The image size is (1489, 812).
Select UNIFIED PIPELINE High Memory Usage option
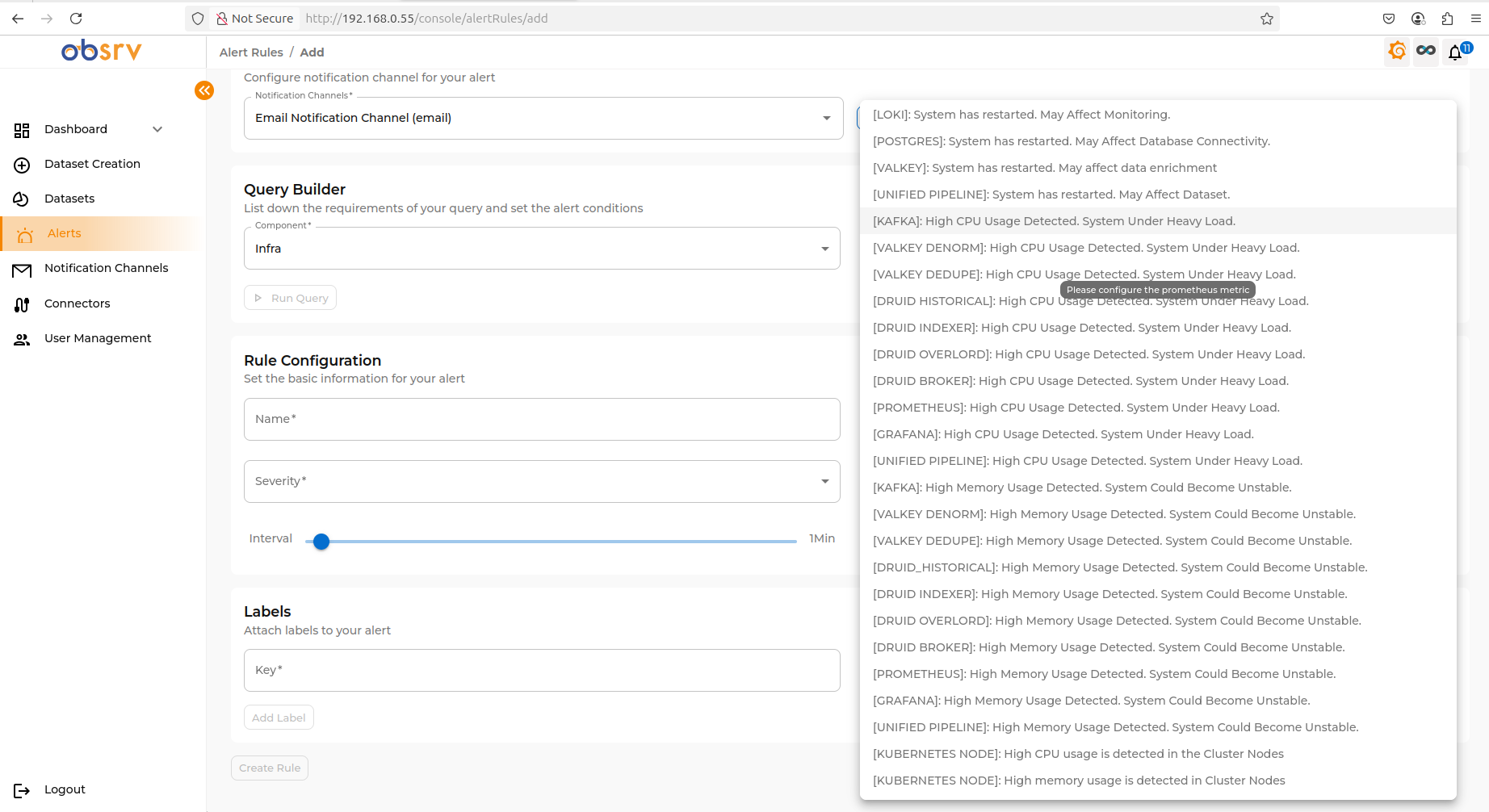(1158, 727)
